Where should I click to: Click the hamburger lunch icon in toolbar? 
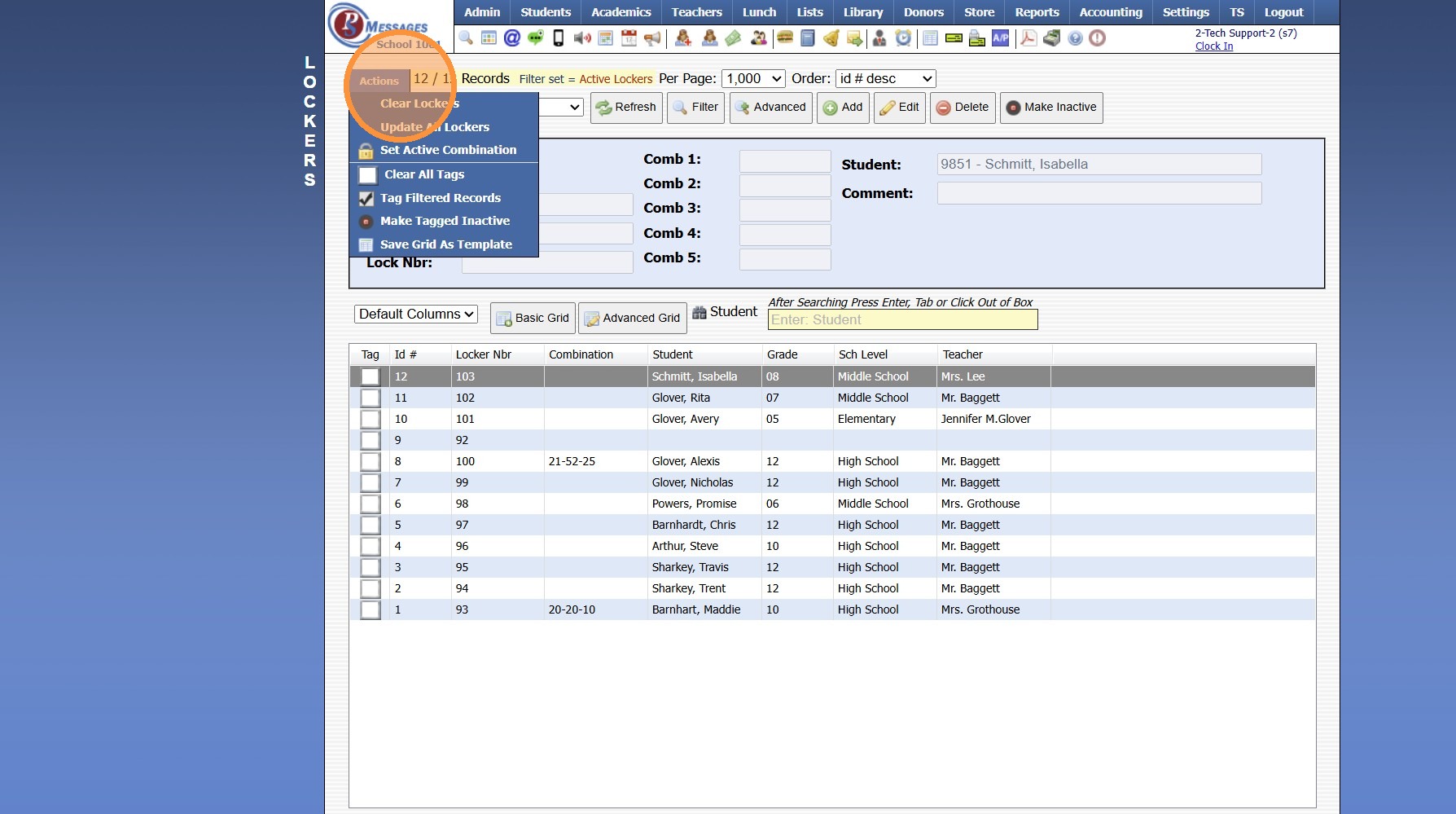click(785, 38)
